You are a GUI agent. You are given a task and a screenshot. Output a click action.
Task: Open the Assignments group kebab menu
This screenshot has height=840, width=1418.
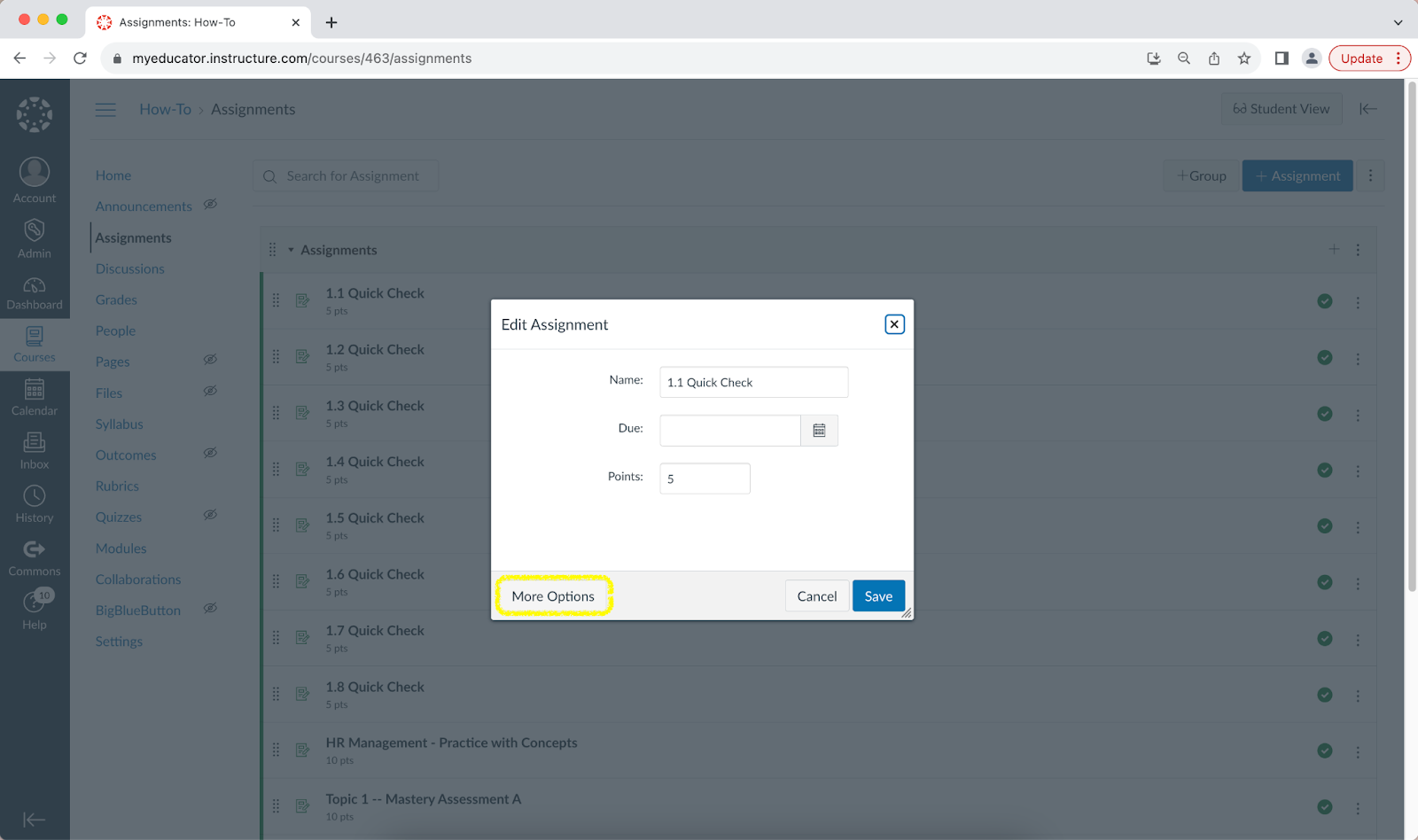[x=1358, y=250]
